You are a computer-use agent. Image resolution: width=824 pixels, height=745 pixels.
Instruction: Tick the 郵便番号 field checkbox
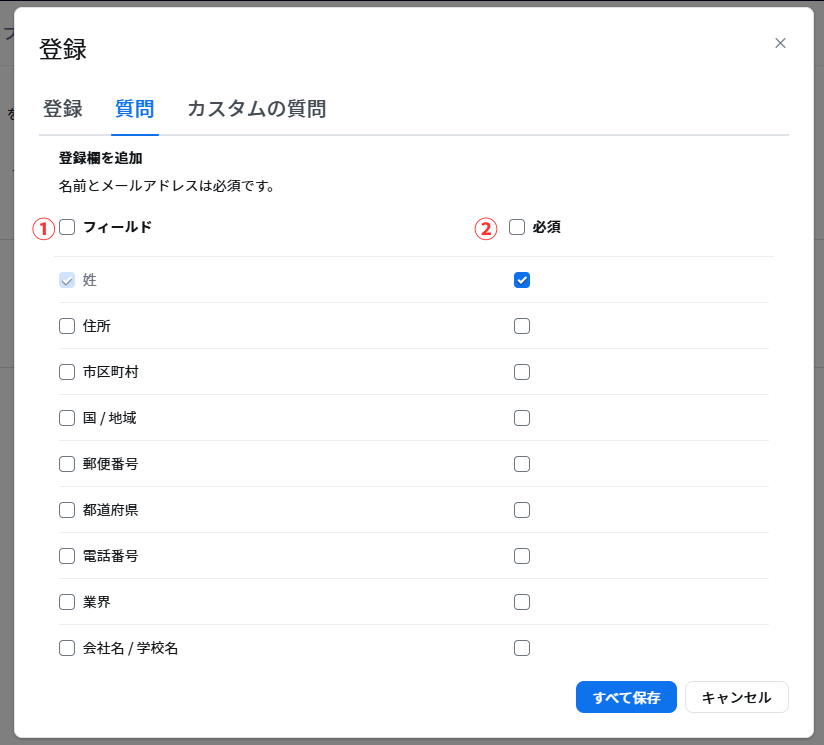(x=67, y=464)
